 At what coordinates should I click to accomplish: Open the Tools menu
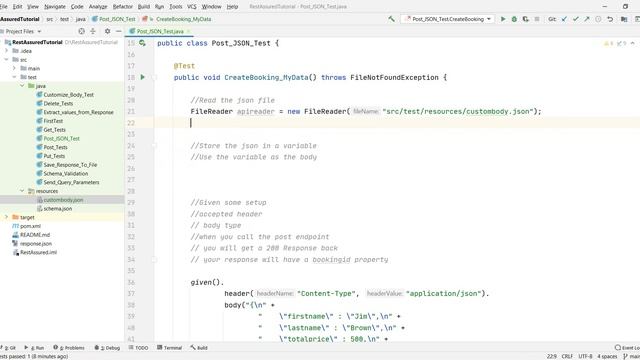pyautogui.click(x=176, y=7)
